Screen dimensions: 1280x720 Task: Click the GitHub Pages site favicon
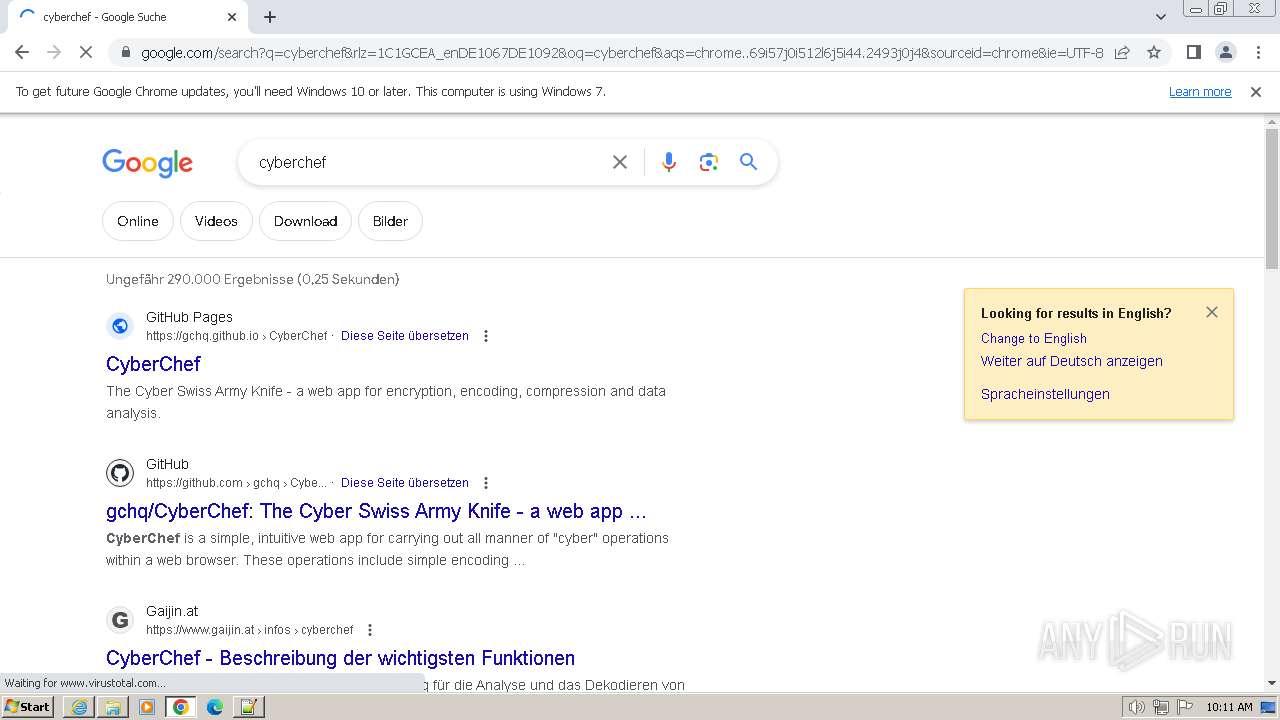pyautogui.click(x=120, y=326)
